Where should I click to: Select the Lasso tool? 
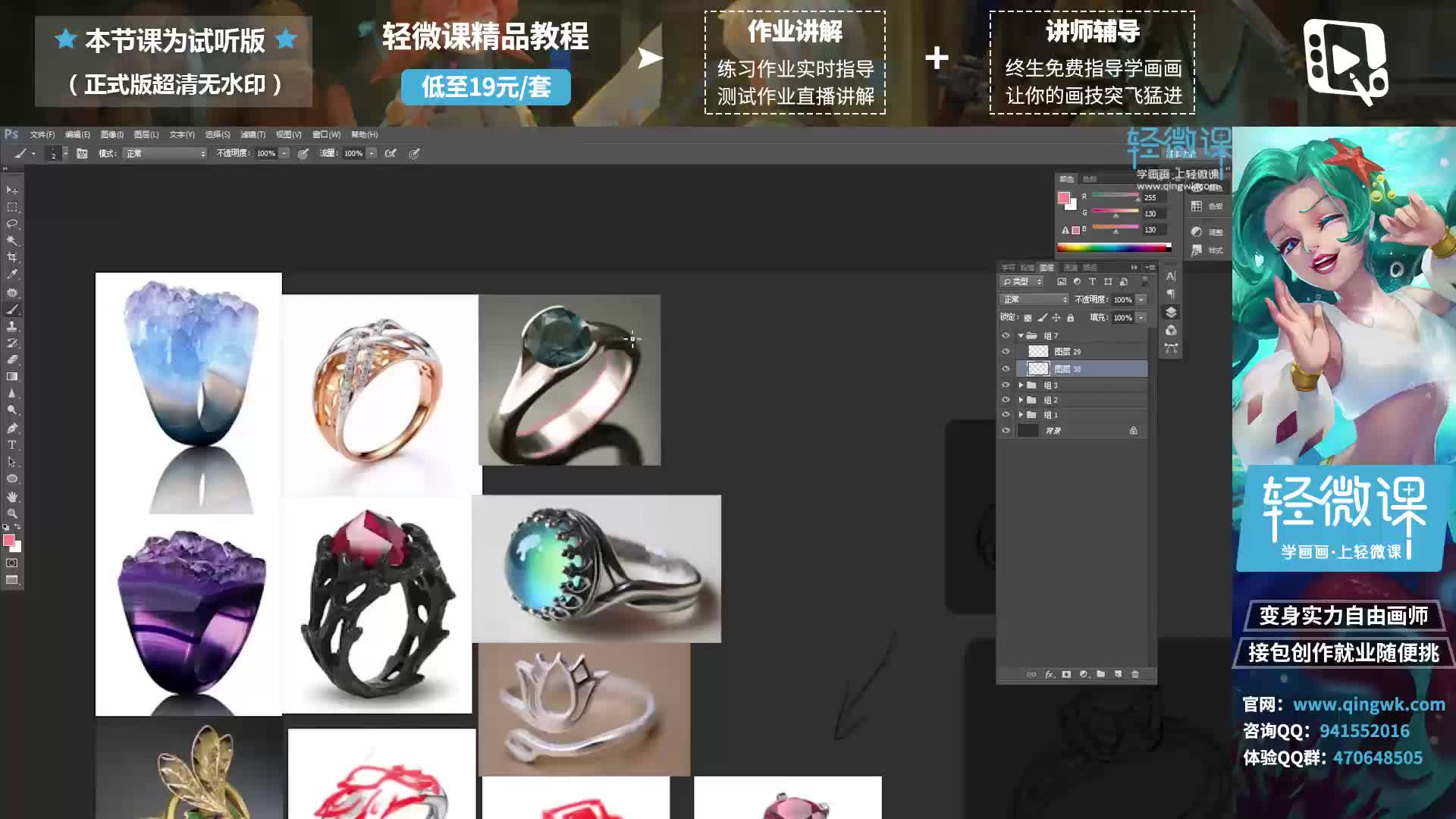(12, 222)
